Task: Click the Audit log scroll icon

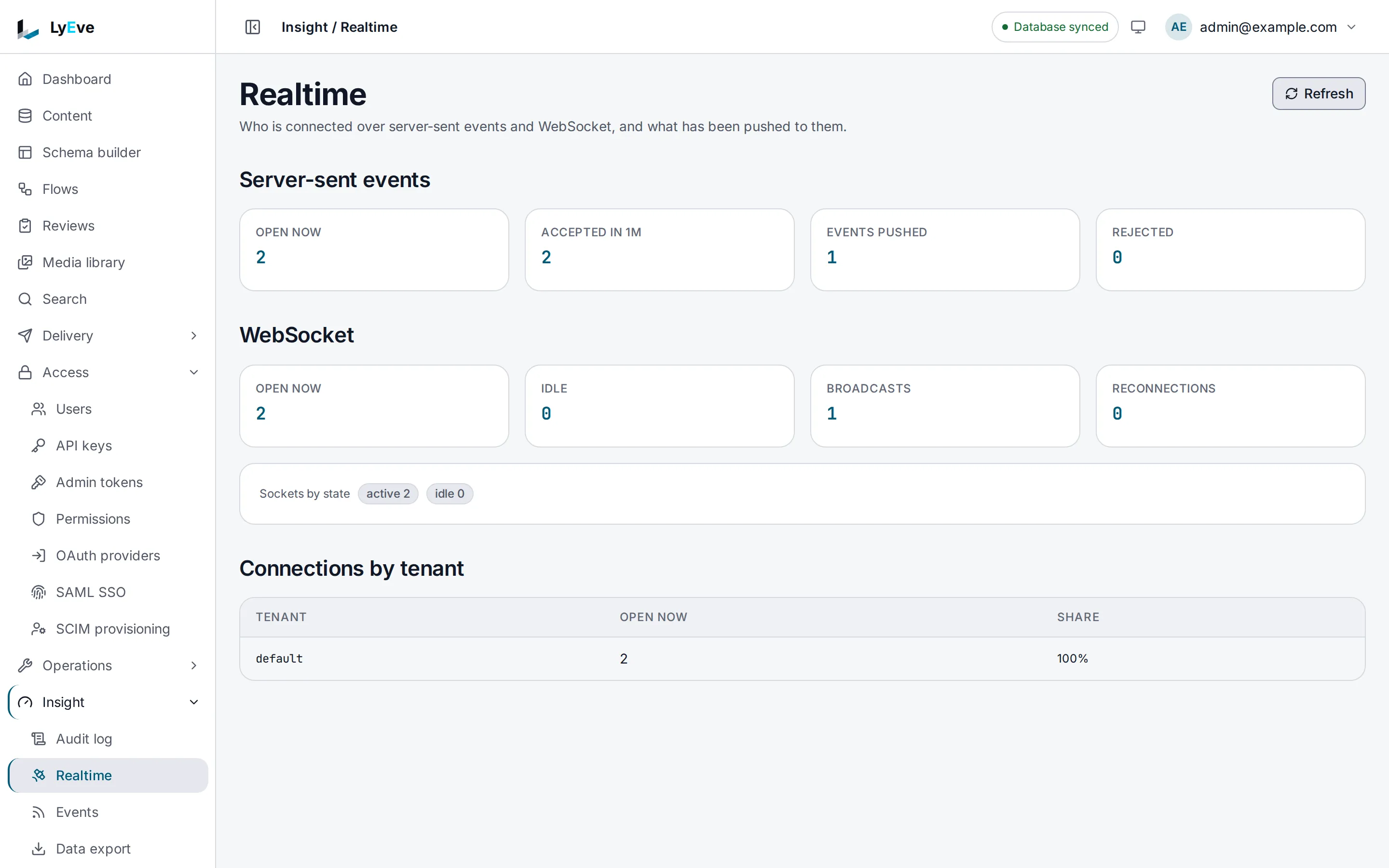Action: pos(39,739)
